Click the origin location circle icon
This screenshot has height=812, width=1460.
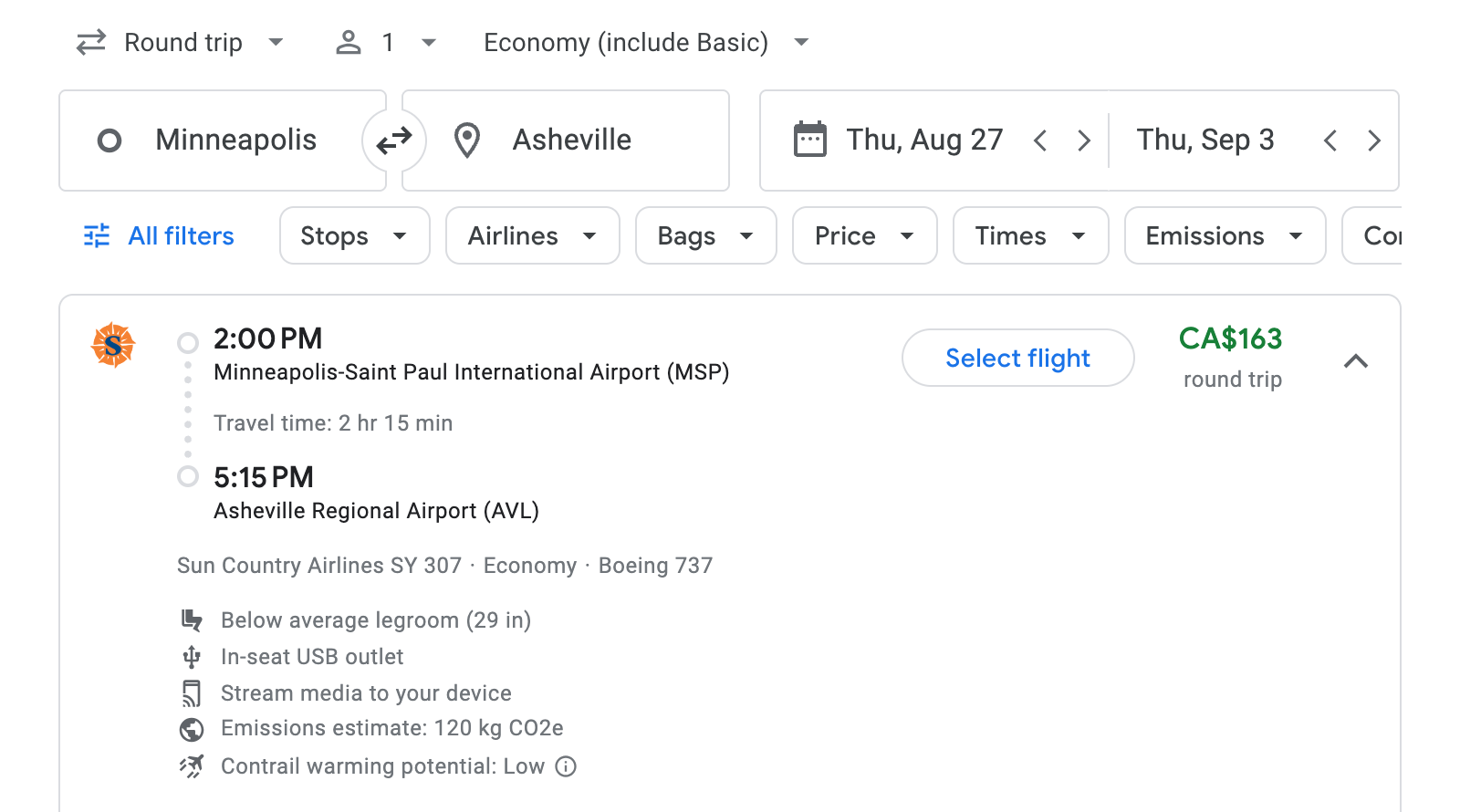tap(109, 140)
